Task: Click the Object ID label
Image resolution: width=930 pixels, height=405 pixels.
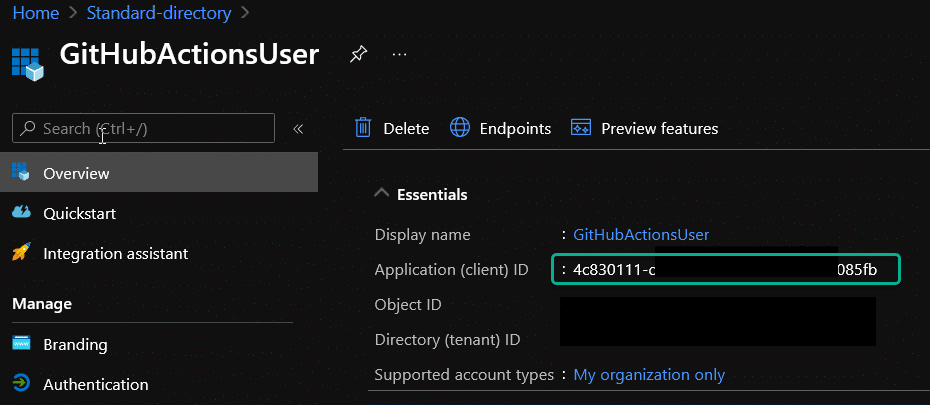Action: [408, 305]
